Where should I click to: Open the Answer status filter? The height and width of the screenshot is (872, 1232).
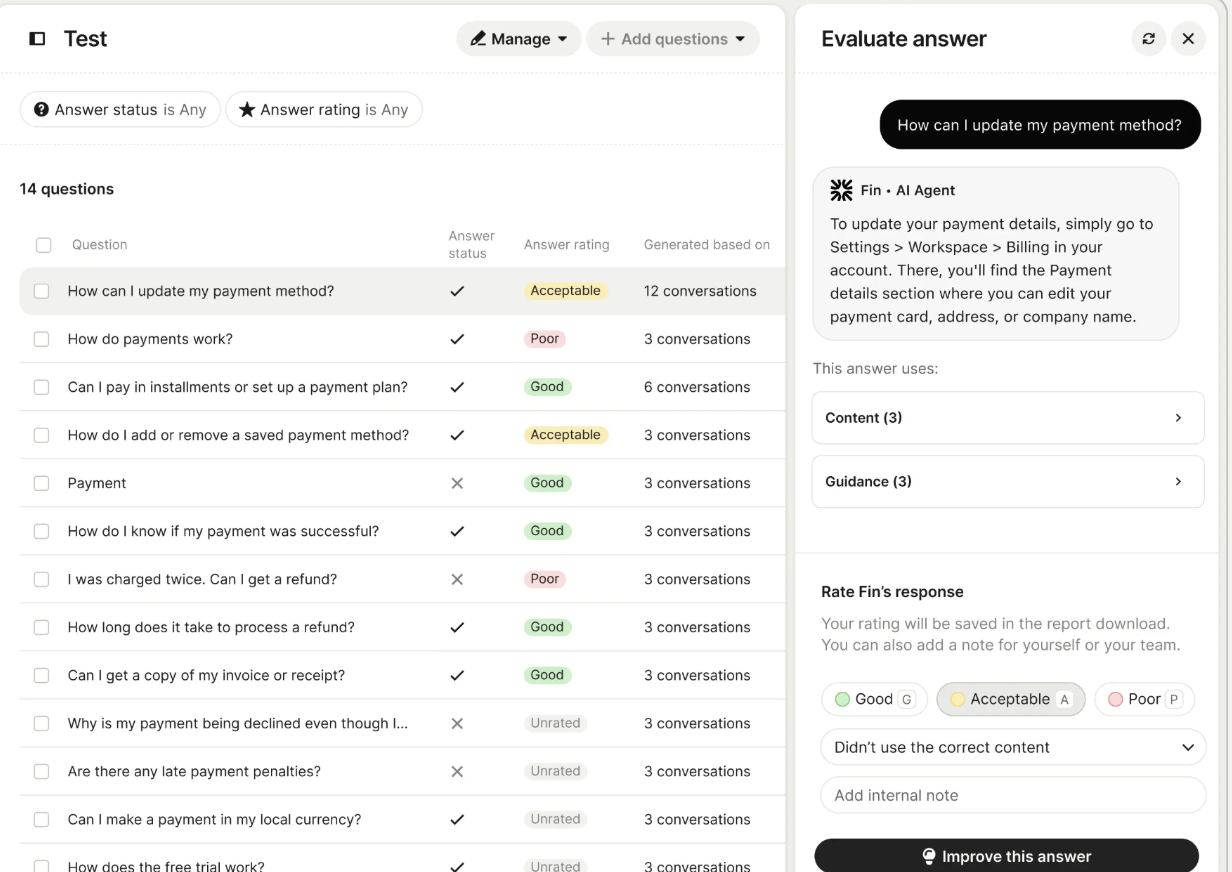coord(120,110)
